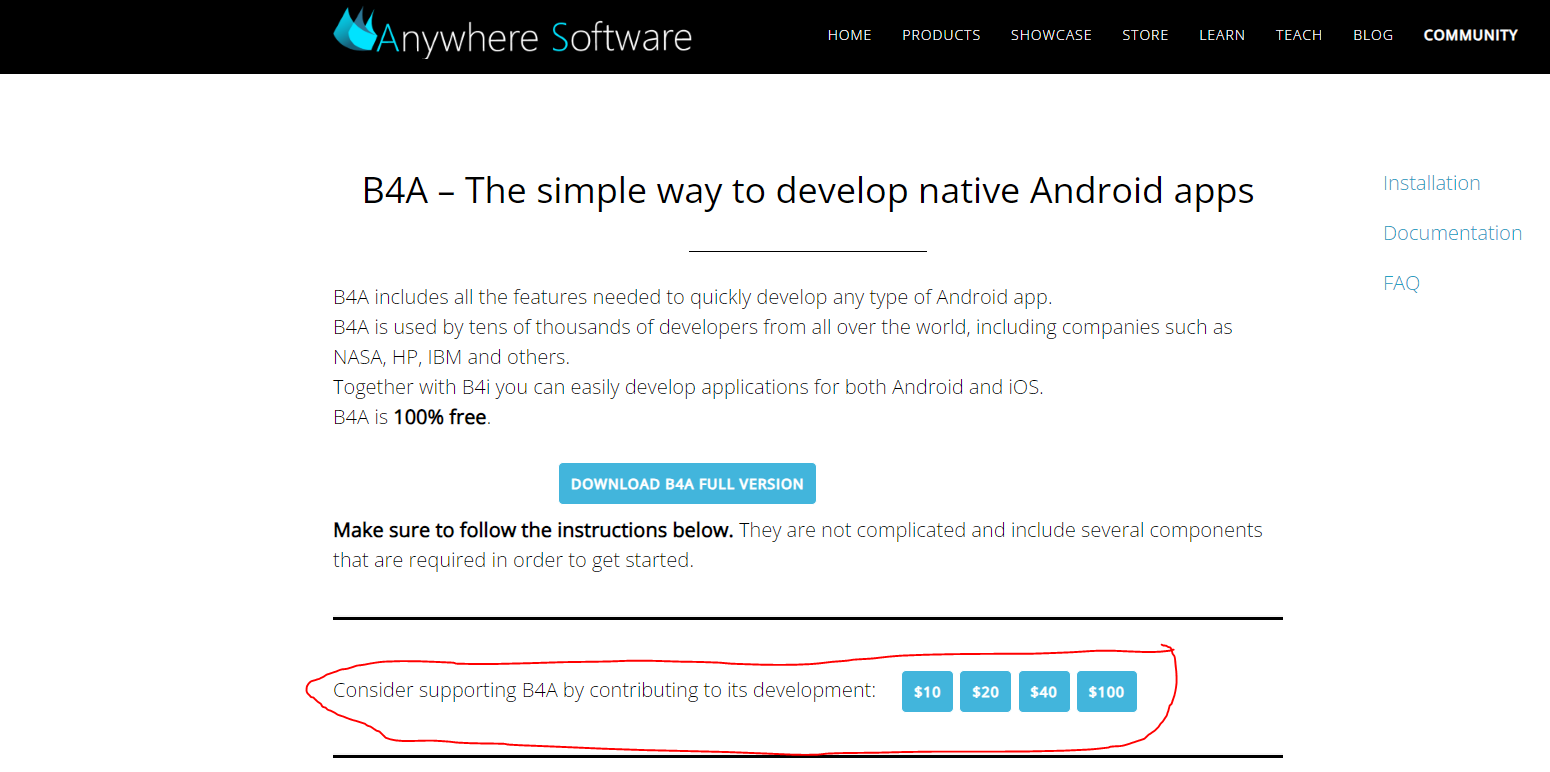
Task: Open the BLOG link in the header
Action: 1373,35
